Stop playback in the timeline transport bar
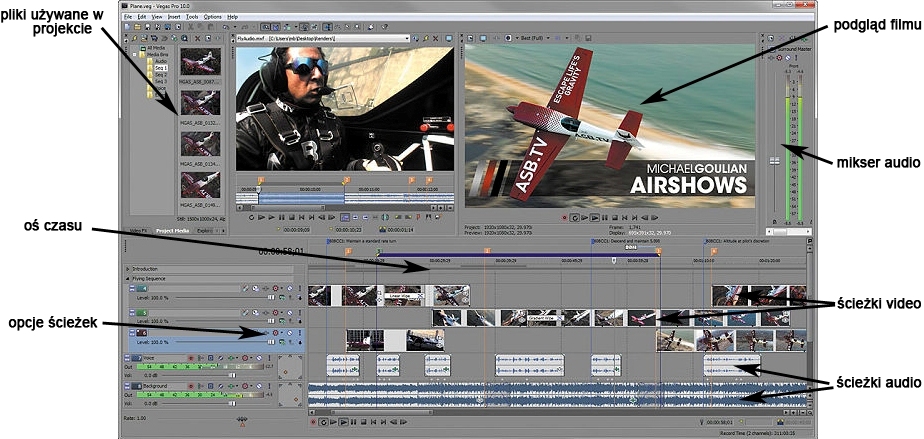The image size is (924, 439). click(364, 422)
